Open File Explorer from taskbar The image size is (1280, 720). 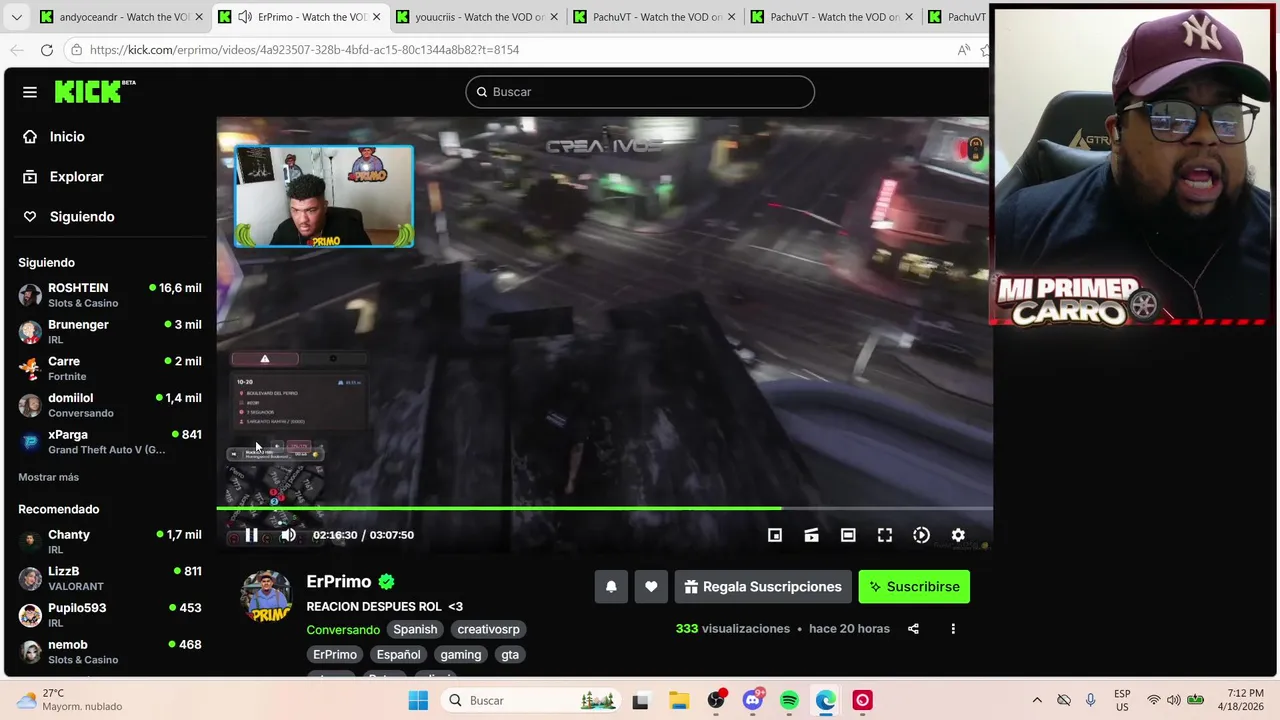(x=678, y=701)
